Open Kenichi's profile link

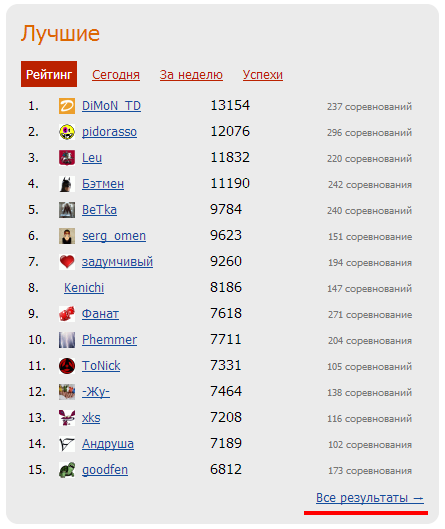click(x=84, y=288)
